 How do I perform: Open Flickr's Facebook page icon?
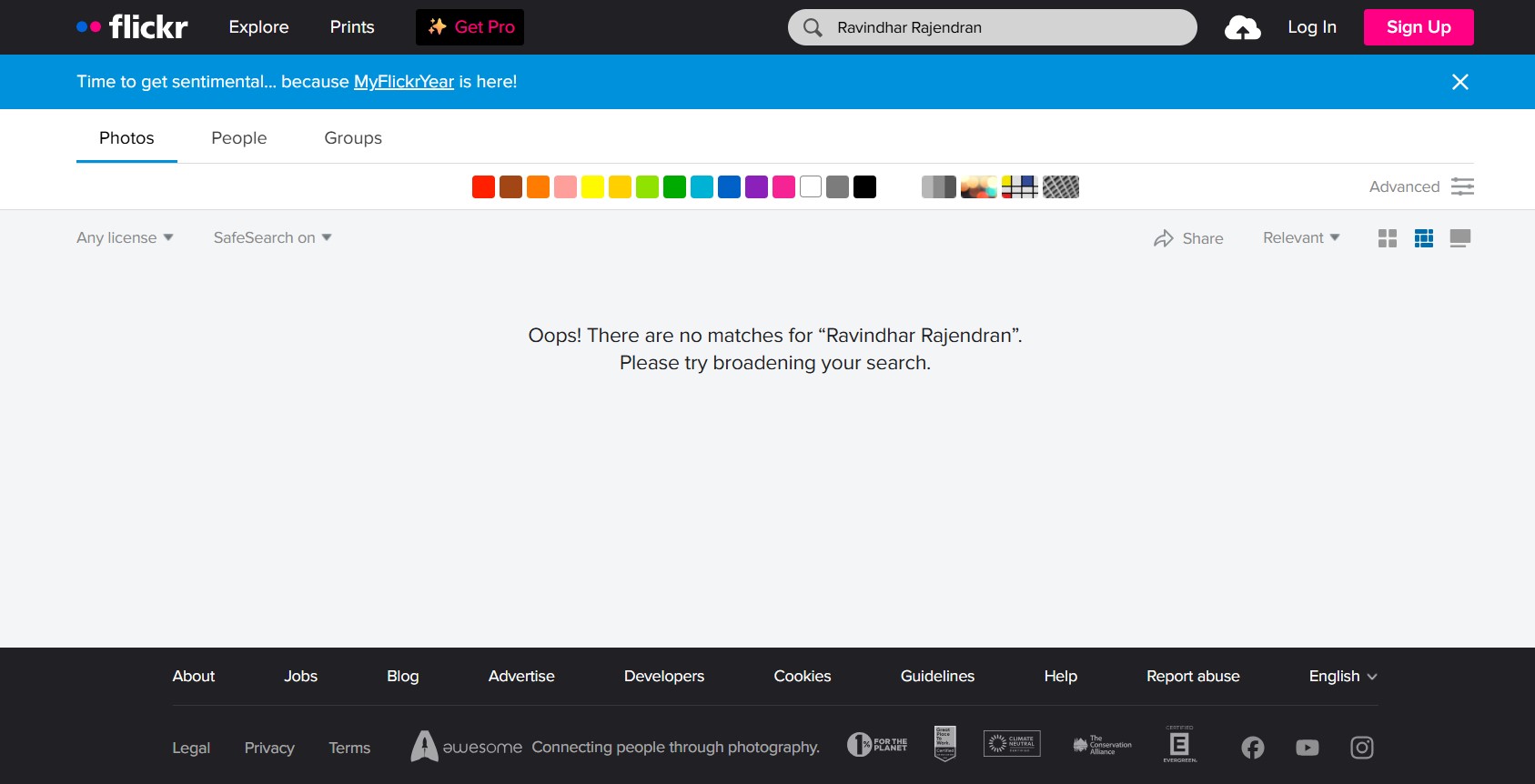click(1252, 748)
